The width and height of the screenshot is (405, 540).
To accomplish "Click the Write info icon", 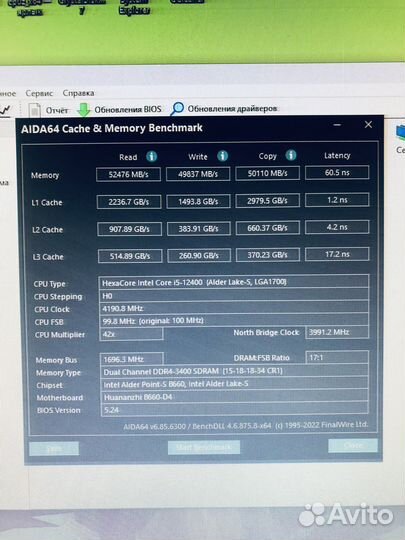I will tap(222, 156).
